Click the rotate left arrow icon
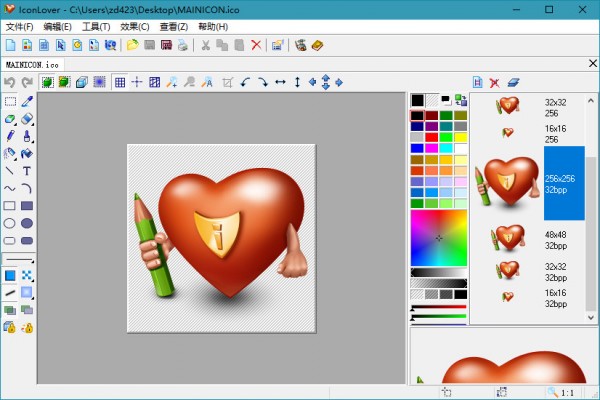Image resolution: width=600 pixels, height=400 pixels. point(246,82)
